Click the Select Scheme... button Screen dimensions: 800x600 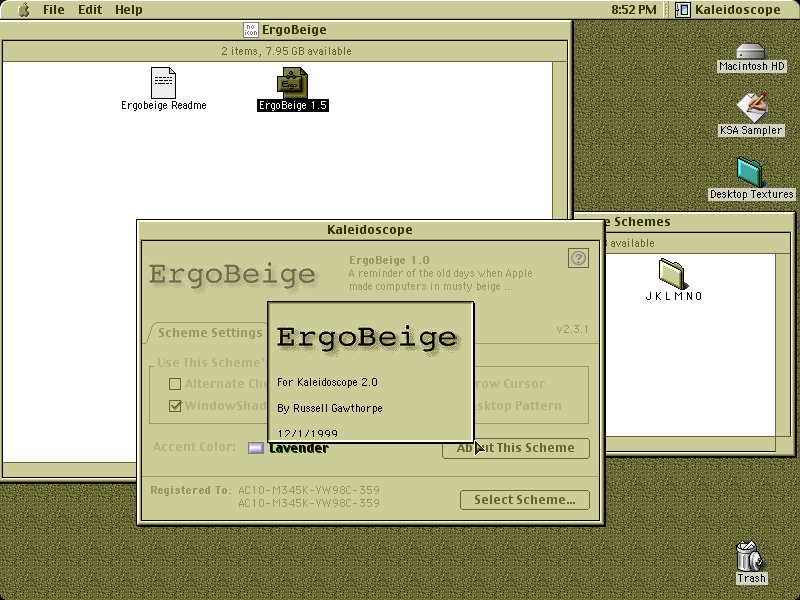coord(525,500)
